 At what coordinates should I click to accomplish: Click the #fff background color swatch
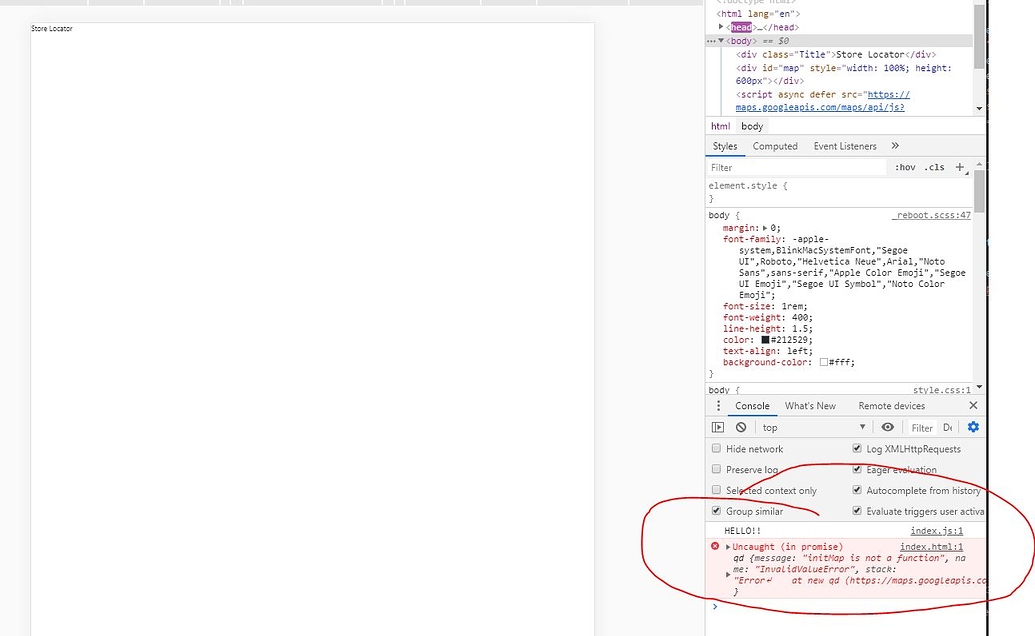824,362
